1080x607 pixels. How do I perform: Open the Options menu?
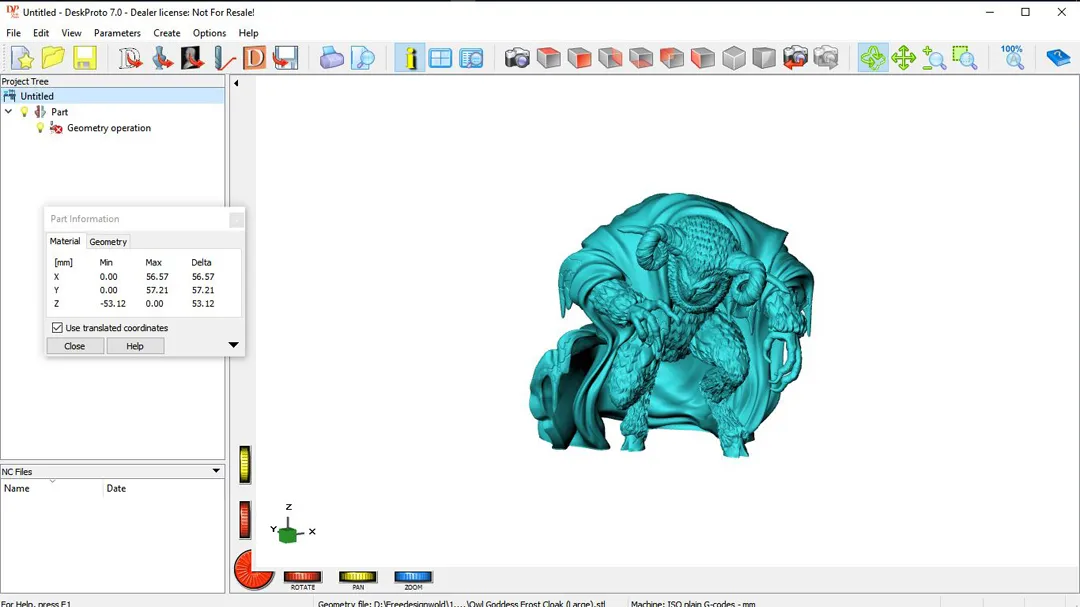209,33
